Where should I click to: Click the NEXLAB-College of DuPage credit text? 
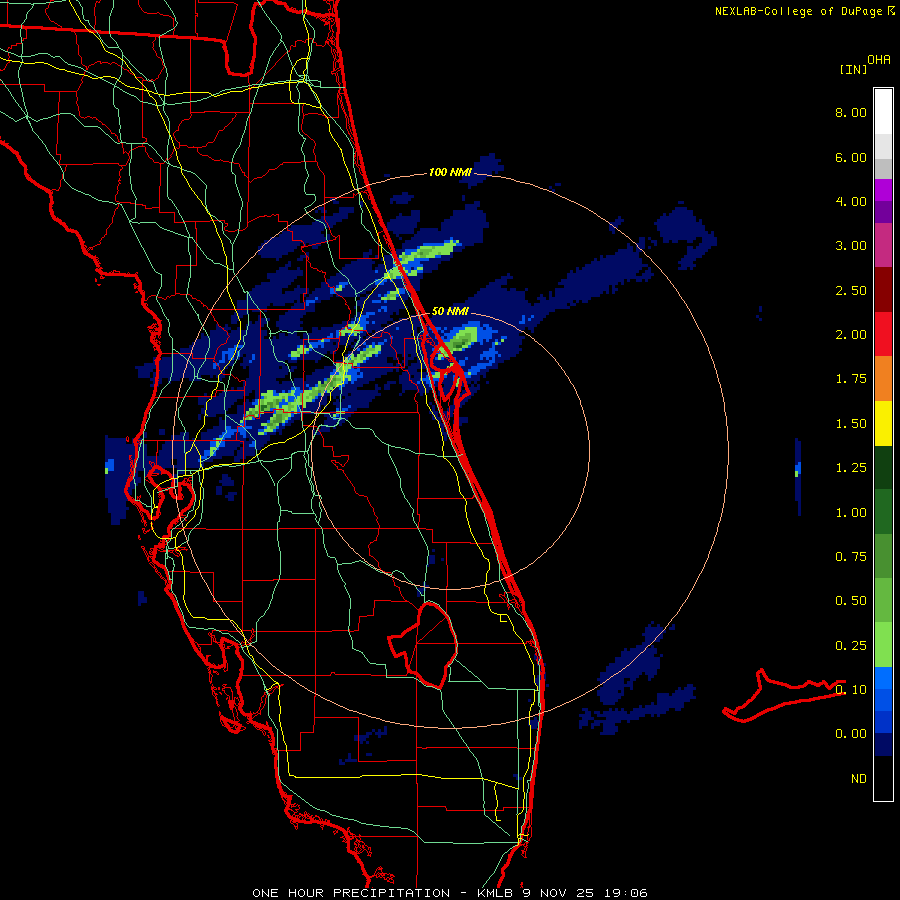click(804, 11)
